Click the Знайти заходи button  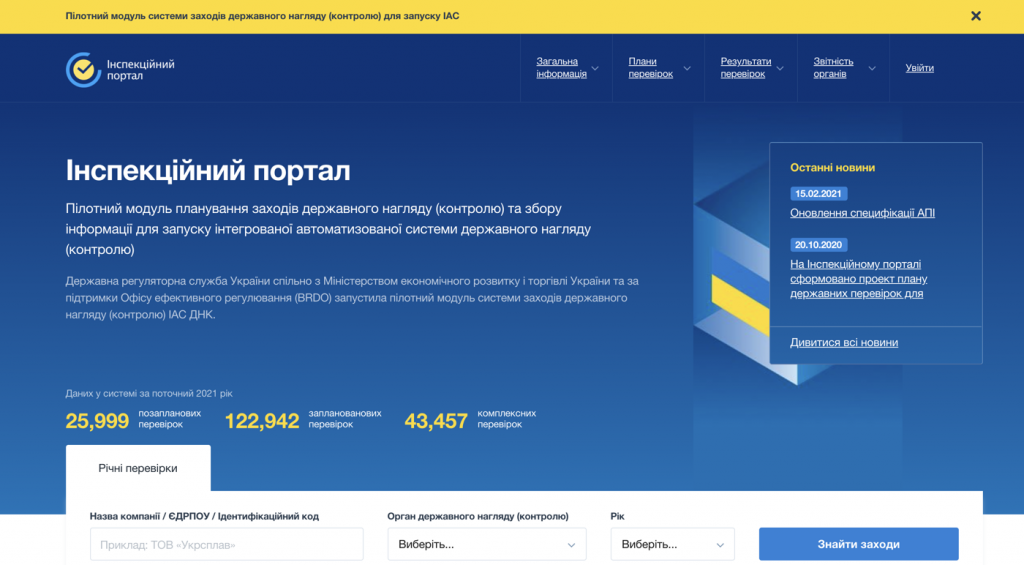click(858, 544)
